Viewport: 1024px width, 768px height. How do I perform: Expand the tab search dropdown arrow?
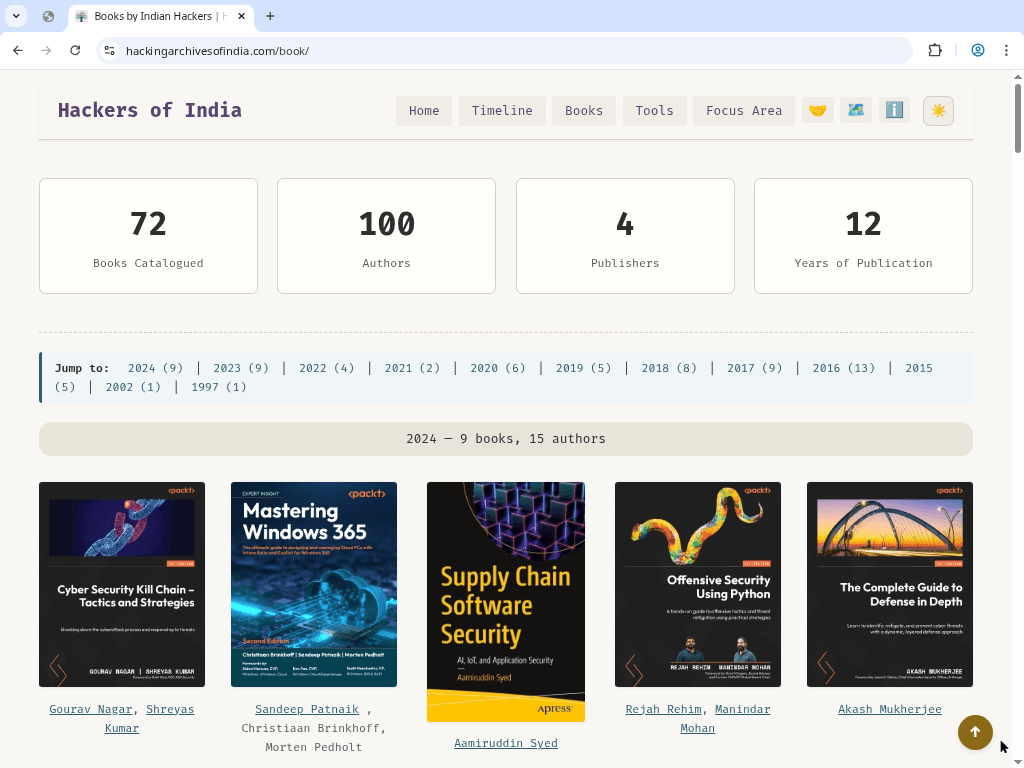coord(18,16)
